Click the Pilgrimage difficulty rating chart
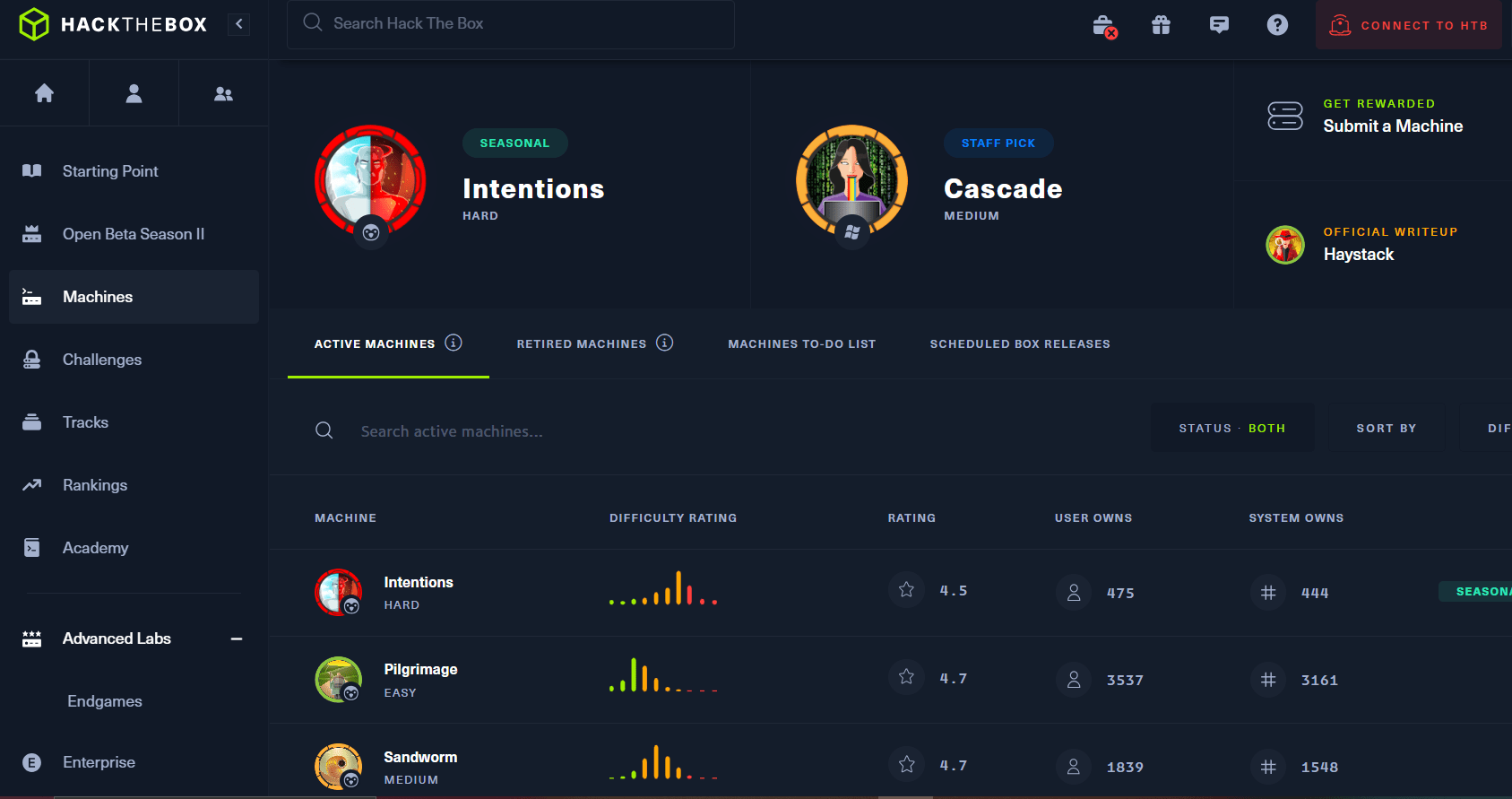 (663, 674)
